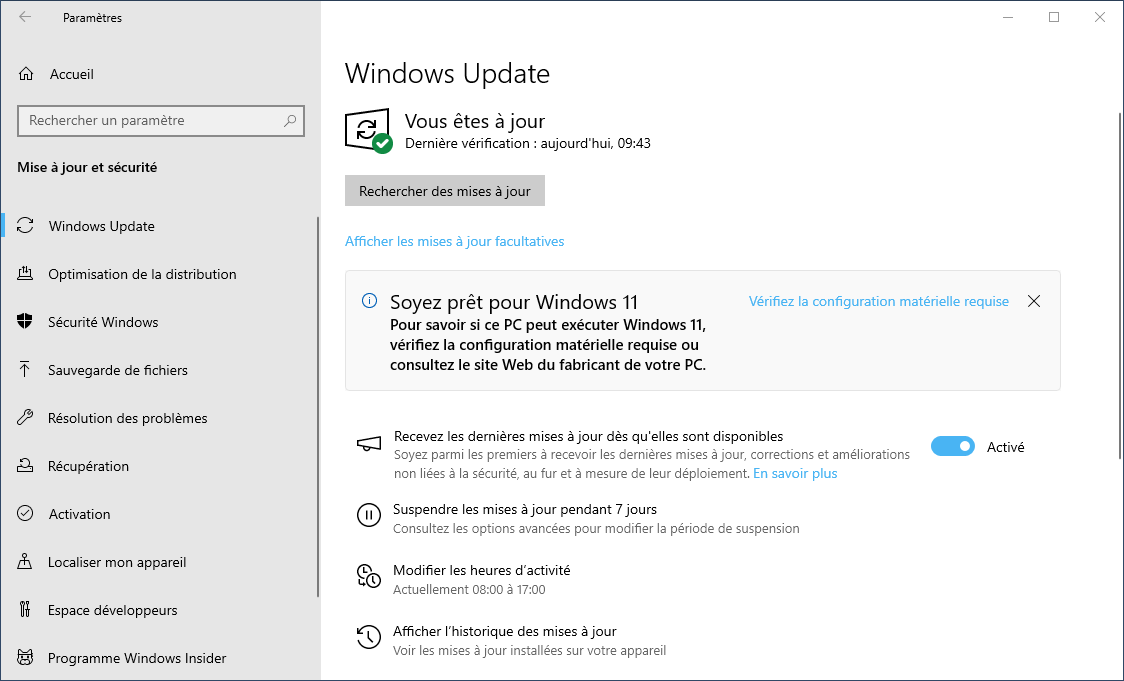Click the clock icon for heures d'activité

tap(368, 576)
